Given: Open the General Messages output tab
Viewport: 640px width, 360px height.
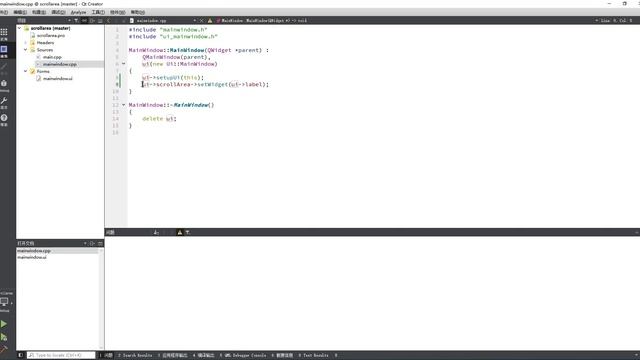Looking at the screenshot, I should click(282, 355).
